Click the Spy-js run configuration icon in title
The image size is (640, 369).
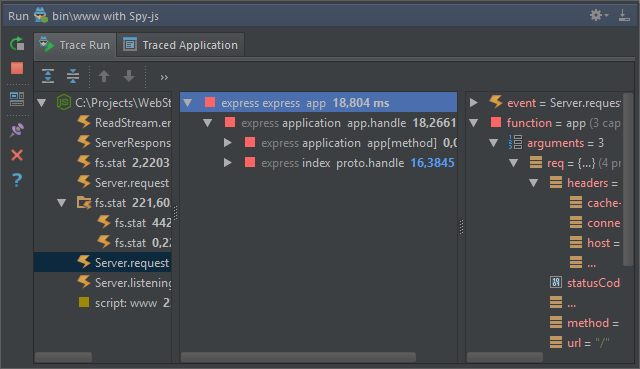41,15
